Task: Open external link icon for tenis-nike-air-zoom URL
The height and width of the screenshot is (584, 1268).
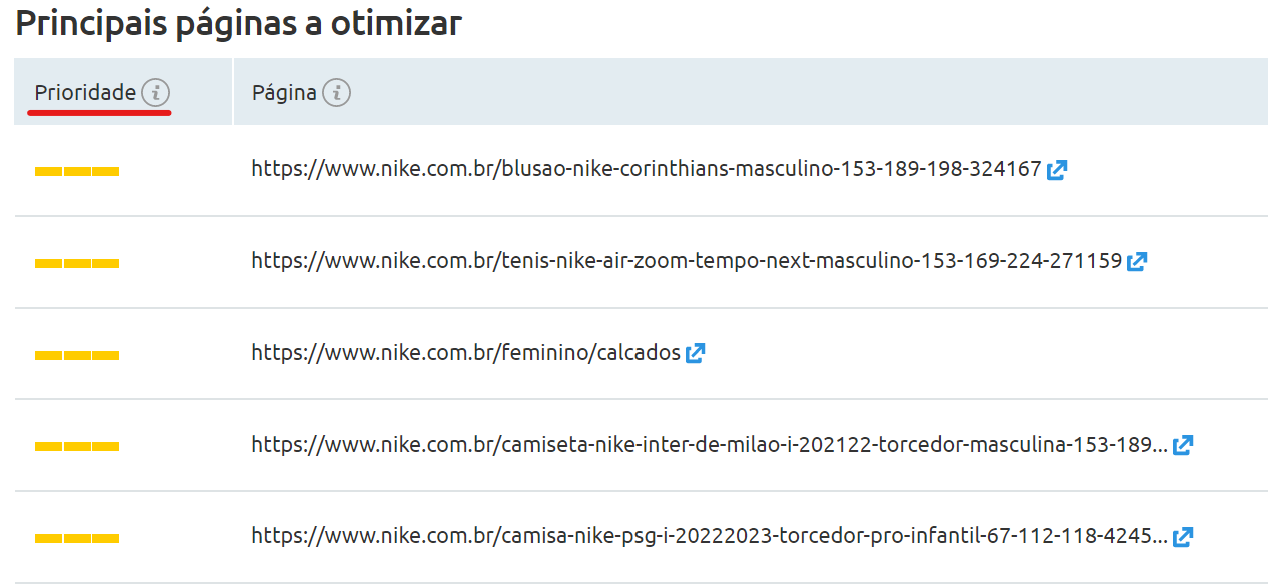Action: (1137, 262)
